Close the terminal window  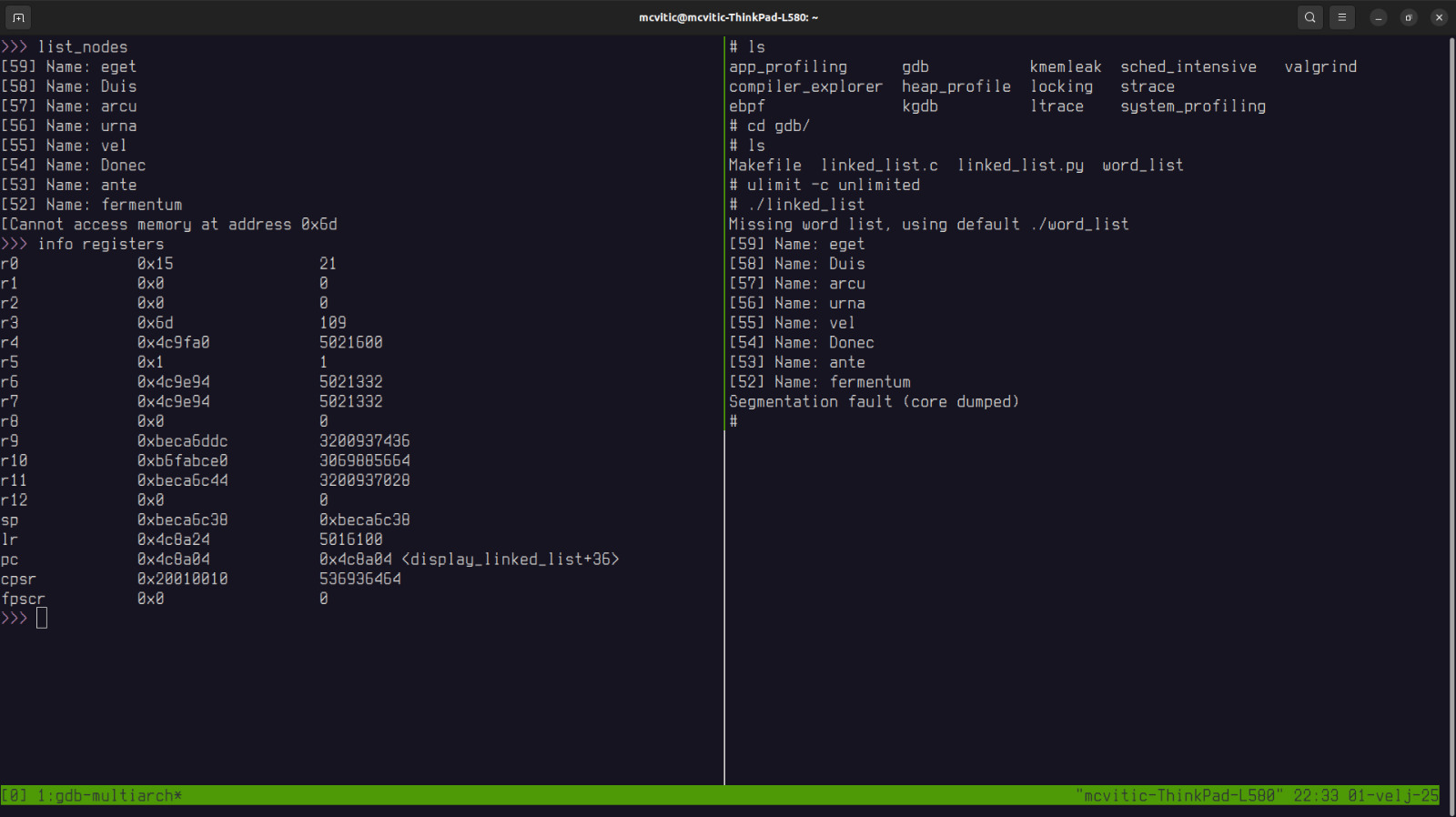click(1439, 17)
